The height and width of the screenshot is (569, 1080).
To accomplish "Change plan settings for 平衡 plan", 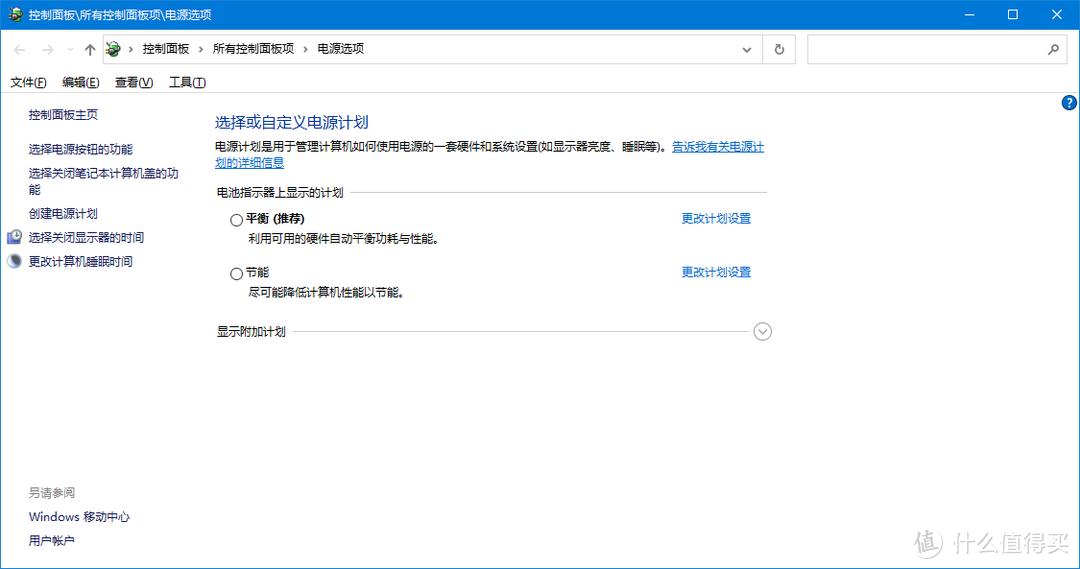I will 716,218.
